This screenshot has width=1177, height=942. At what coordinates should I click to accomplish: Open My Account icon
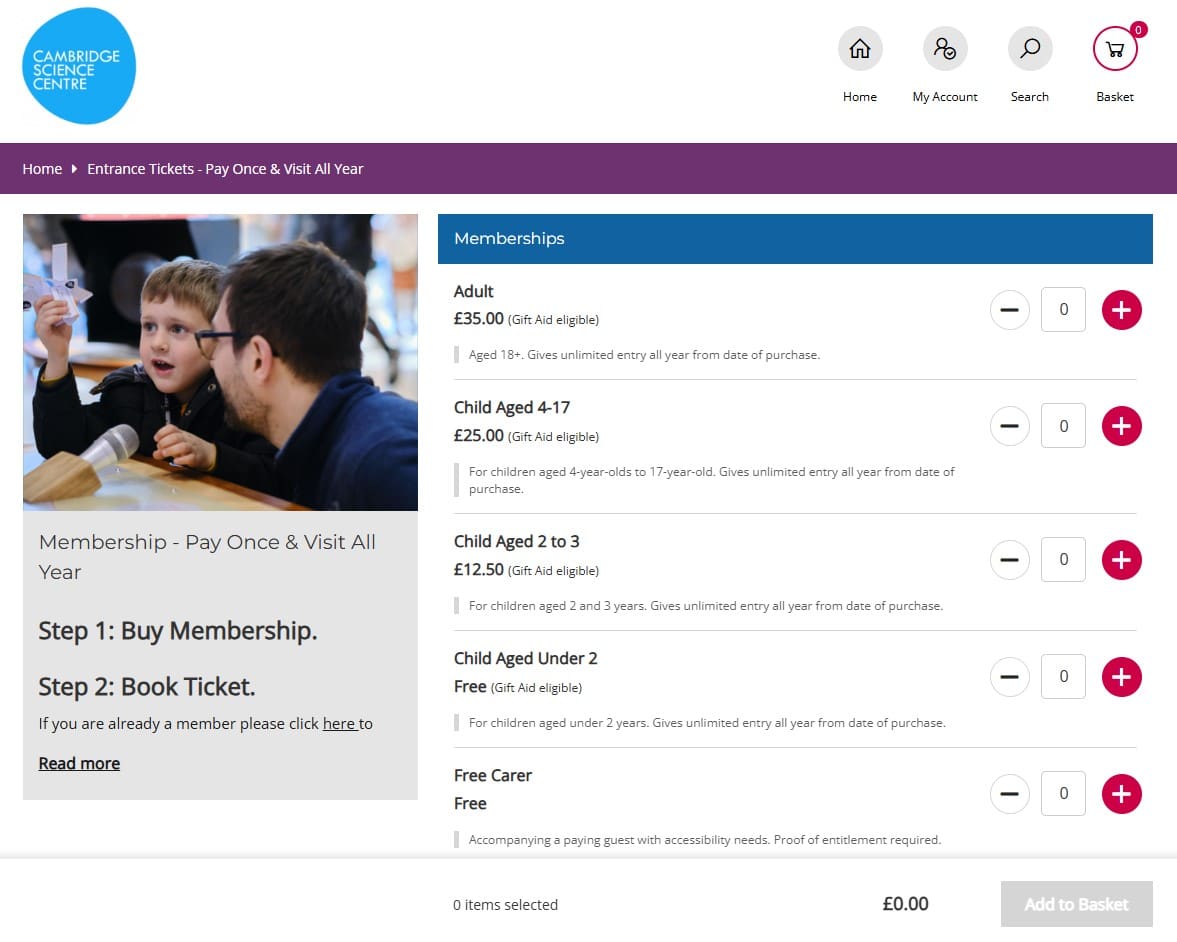[x=945, y=49]
